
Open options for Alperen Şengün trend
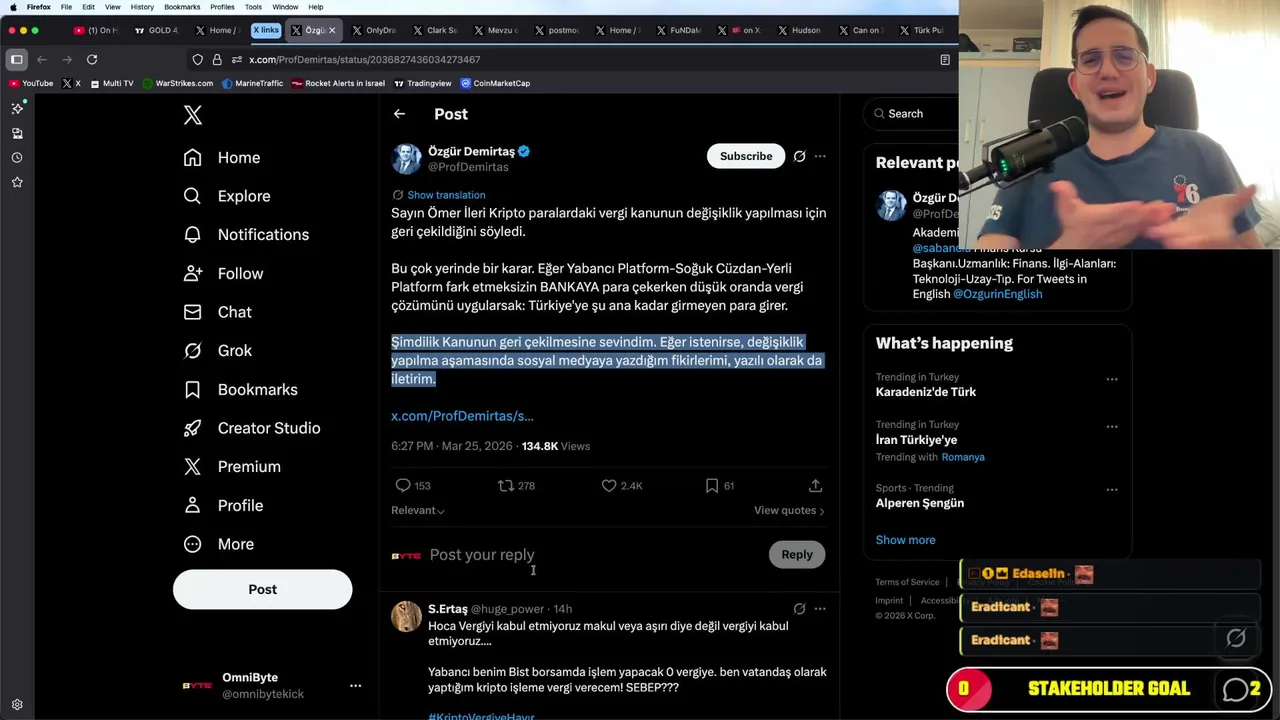point(1112,490)
